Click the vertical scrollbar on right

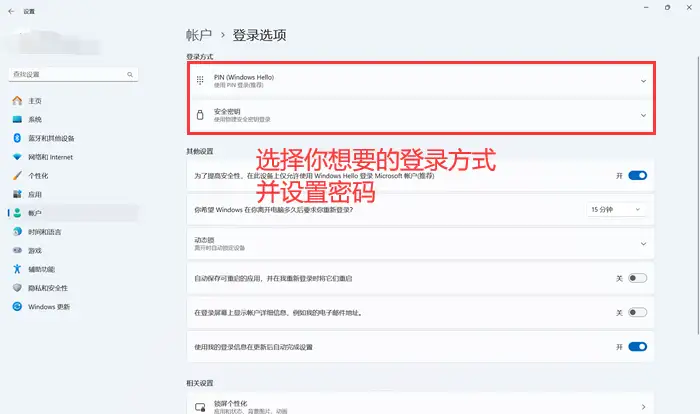[698, 195]
